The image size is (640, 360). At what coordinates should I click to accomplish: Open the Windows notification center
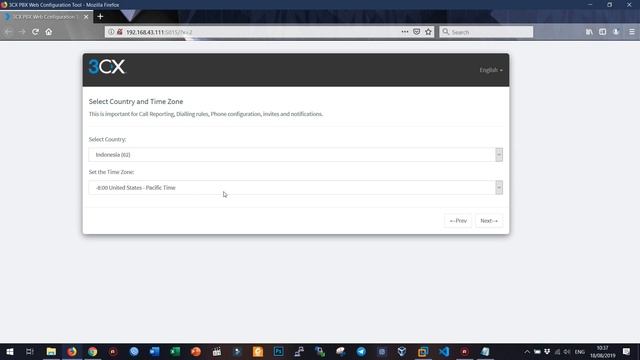coord(627,351)
